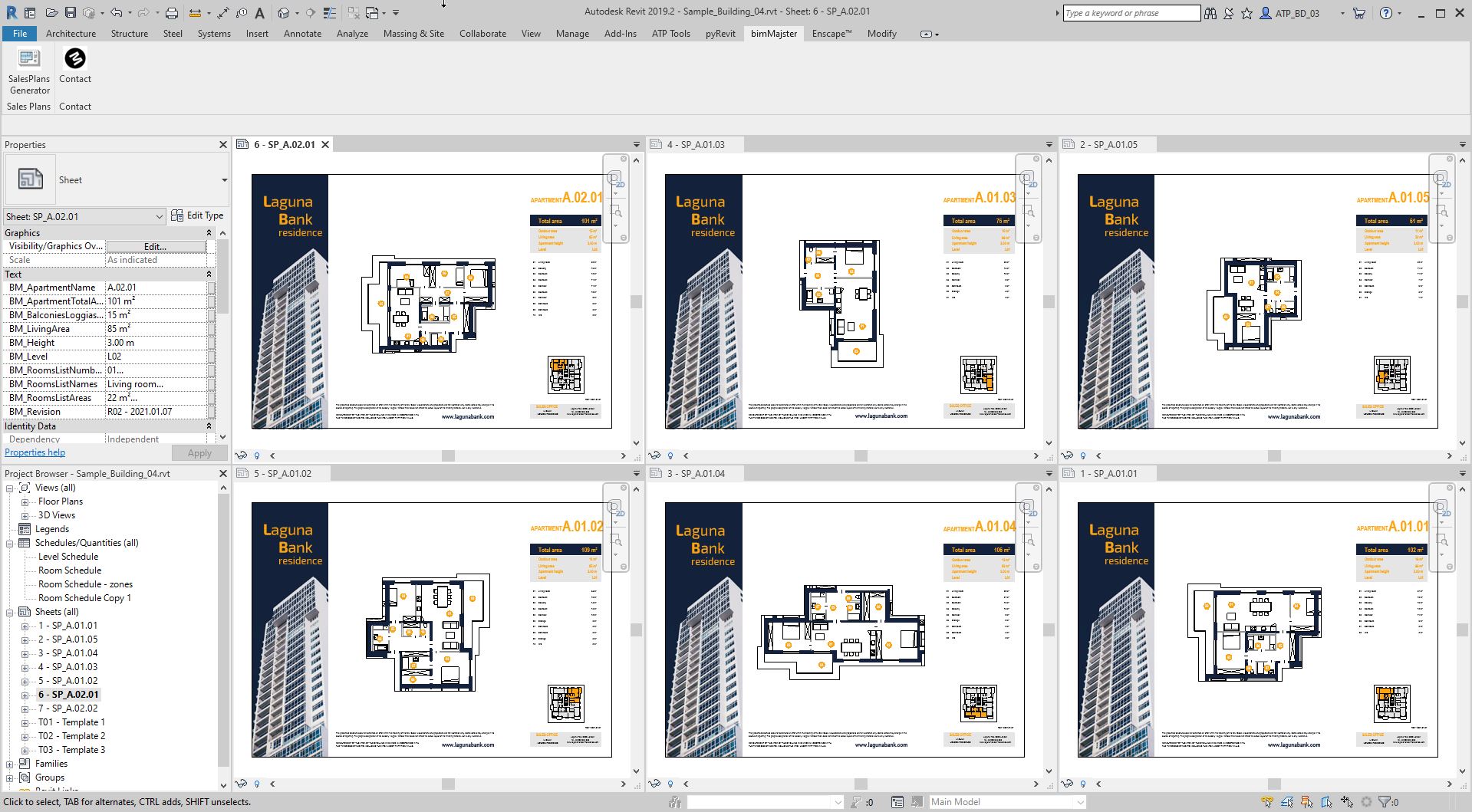1472x812 pixels.
Task: Open the Communication Center satellite icon
Action: (1229, 13)
